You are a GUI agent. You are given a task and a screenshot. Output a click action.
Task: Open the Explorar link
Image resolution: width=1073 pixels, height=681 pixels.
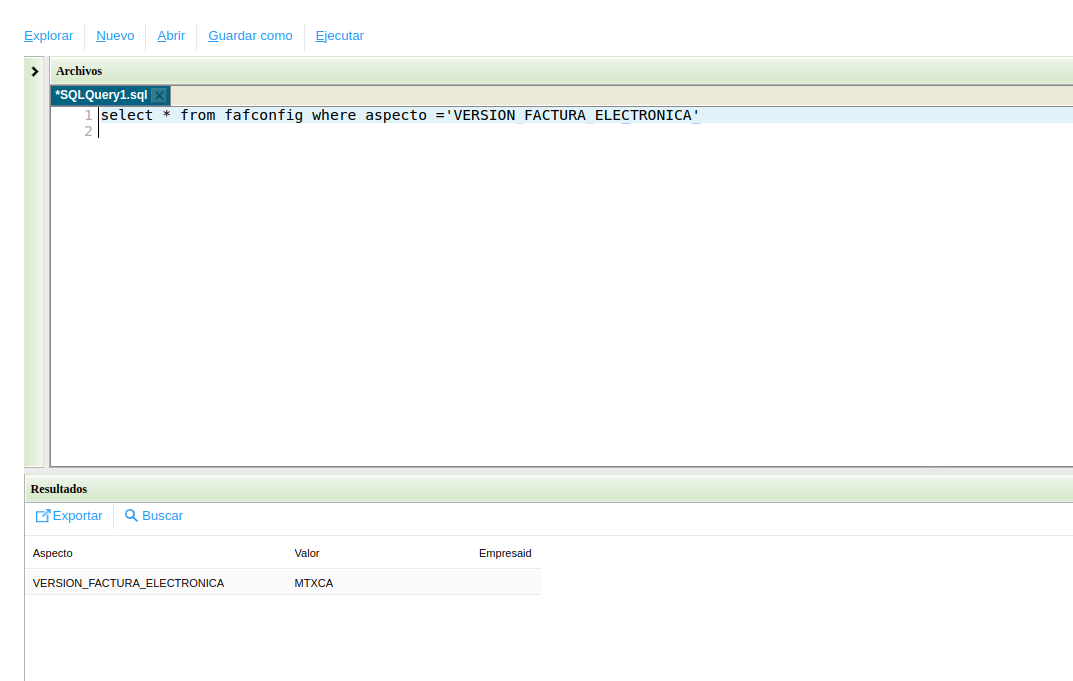(49, 36)
